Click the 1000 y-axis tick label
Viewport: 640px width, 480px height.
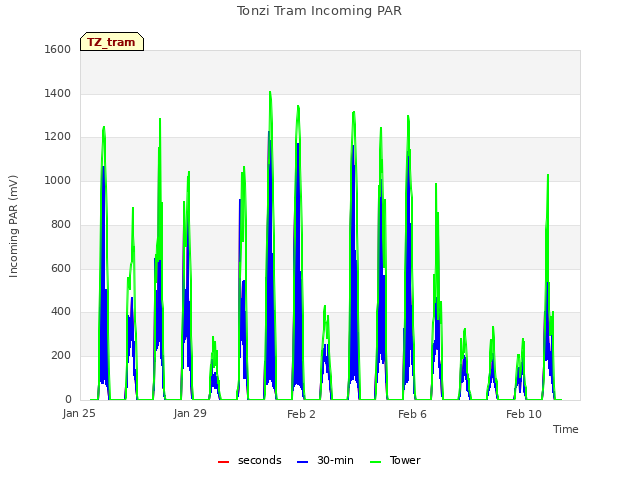[x=58, y=180]
